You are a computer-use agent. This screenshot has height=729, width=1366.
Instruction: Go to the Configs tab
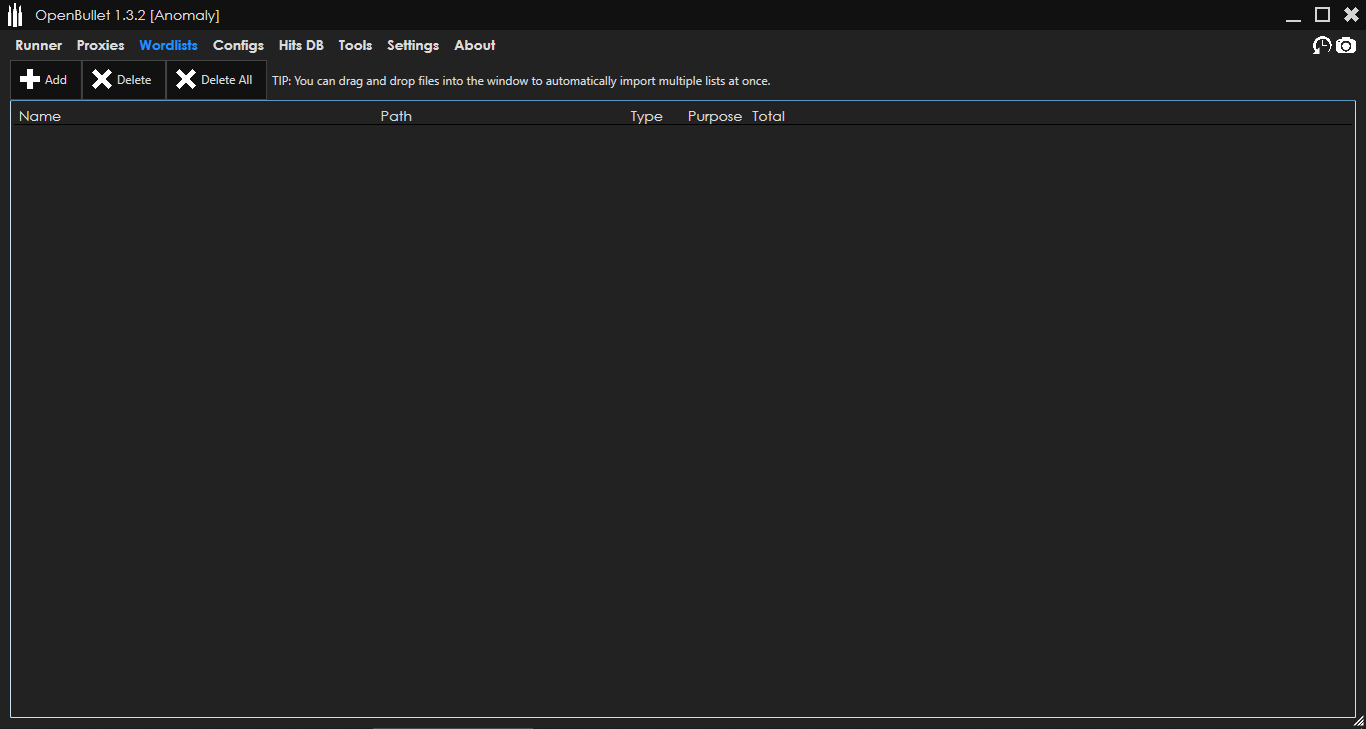point(238,45)
